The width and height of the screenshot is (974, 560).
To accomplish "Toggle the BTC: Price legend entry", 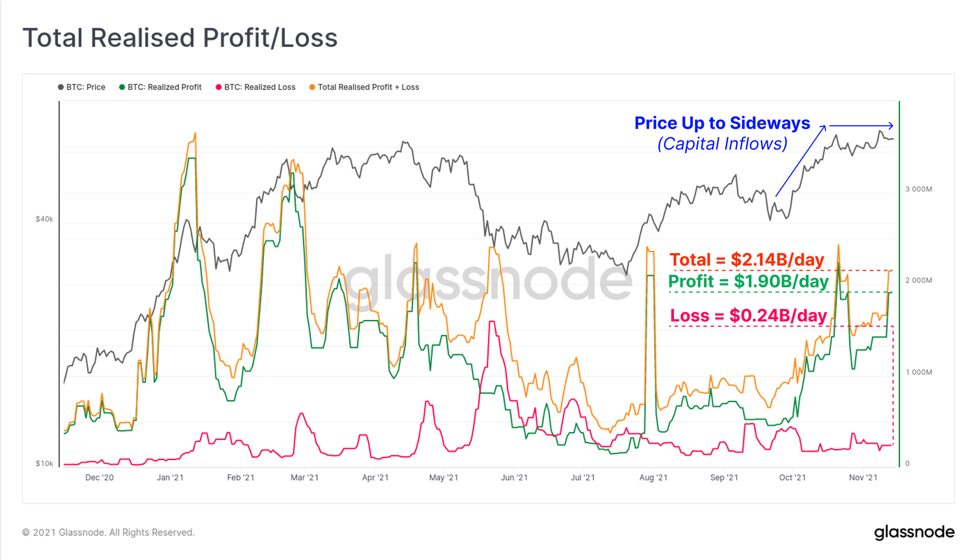I will (81, 88).
